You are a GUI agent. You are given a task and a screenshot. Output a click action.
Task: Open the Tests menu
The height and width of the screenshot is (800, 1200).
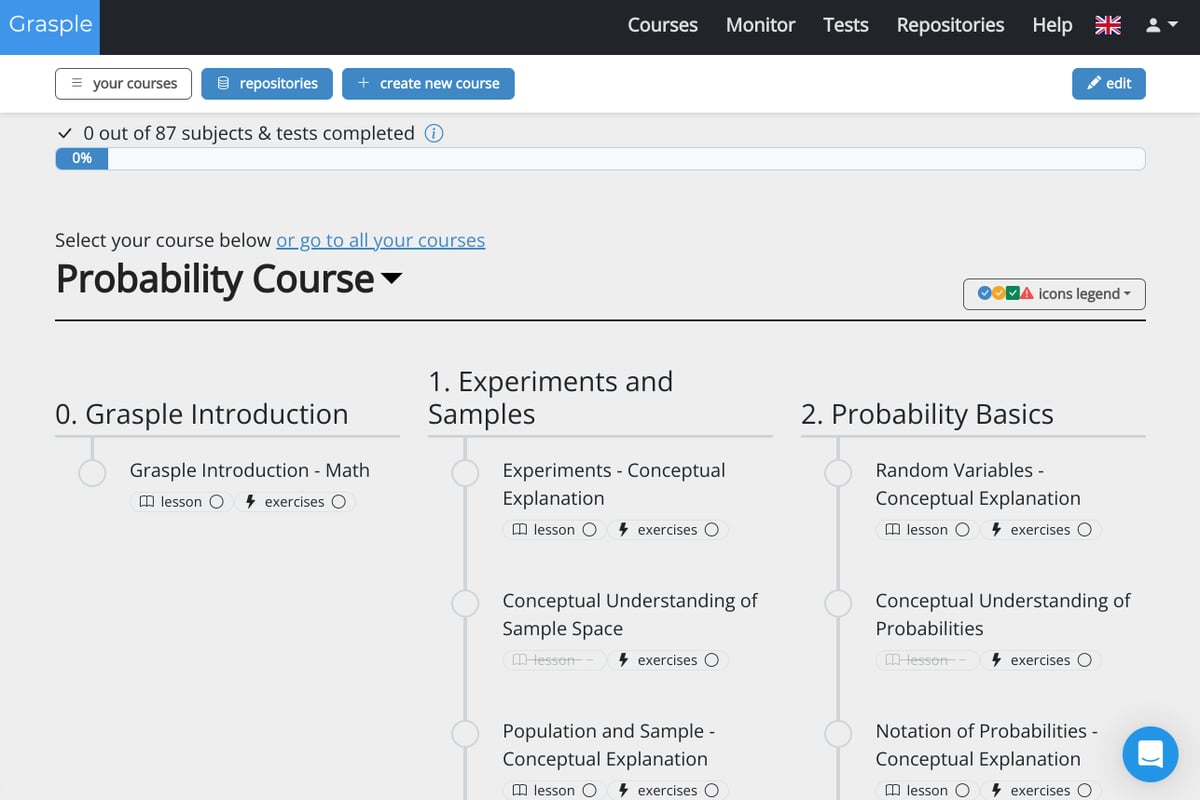pos(845,26)
